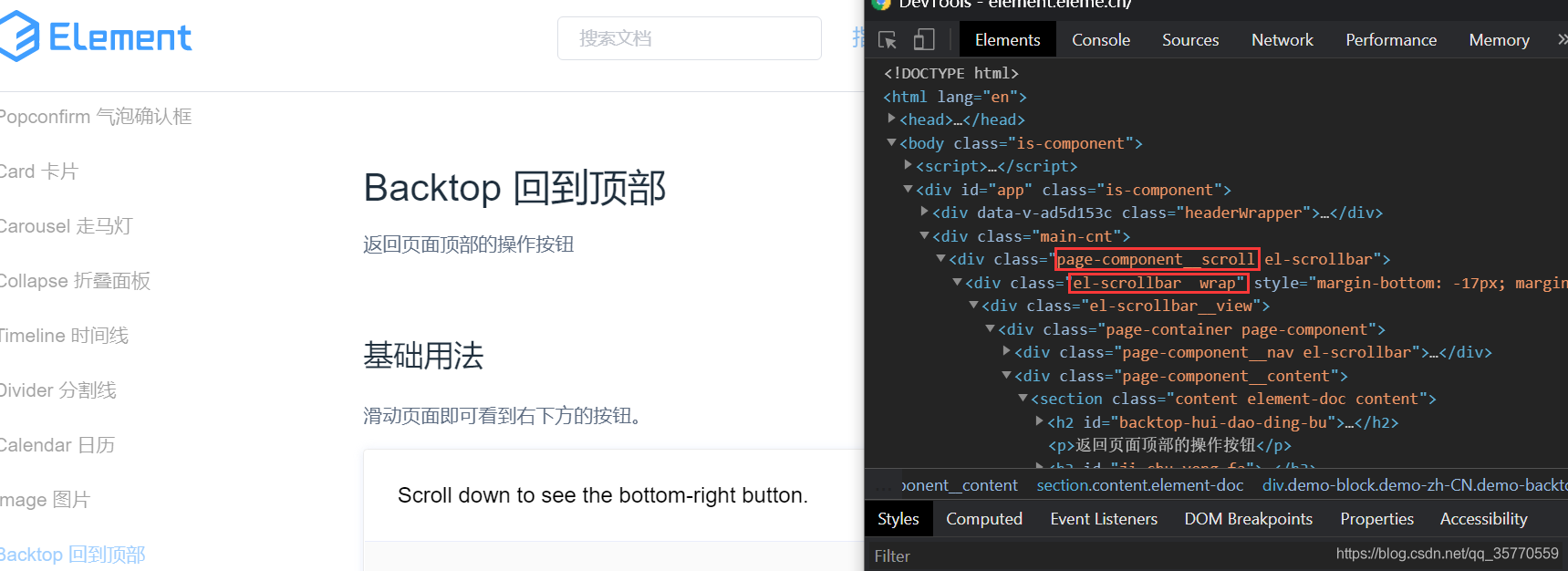Click section.content.element-doc breadcrumb
Image resolution: width=1568 pixels, height=571 pixels.
point(1140,486)
